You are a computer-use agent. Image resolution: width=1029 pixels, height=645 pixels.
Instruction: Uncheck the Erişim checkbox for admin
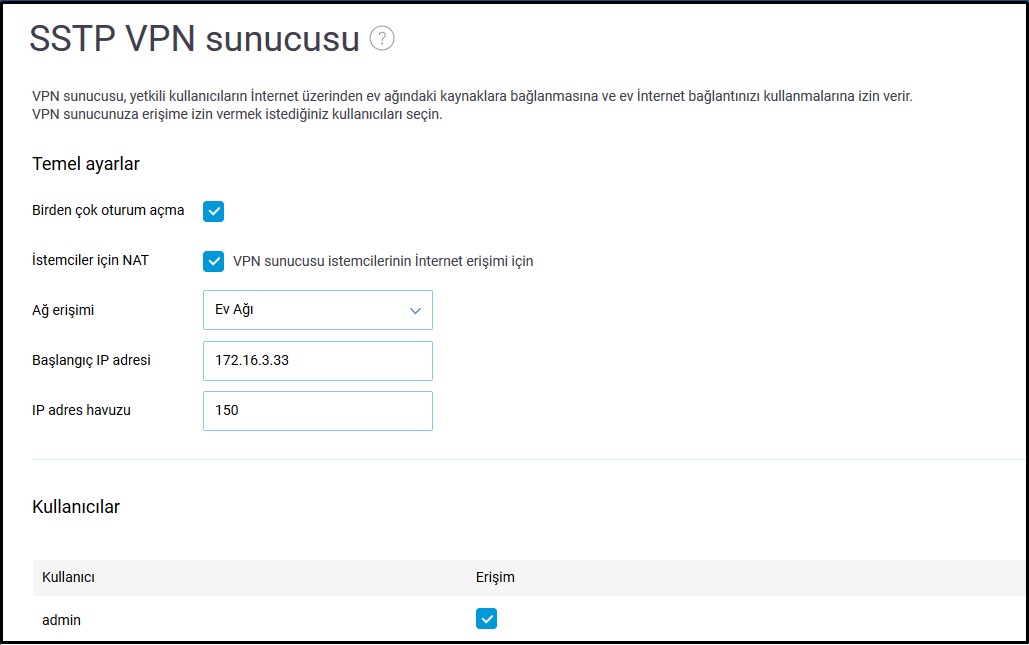486,619
